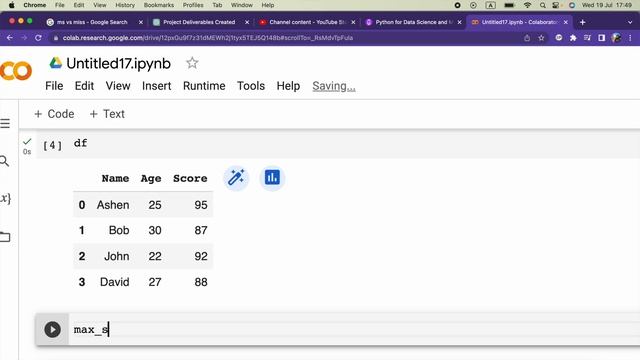Viewport: 640px width, 360px height.
Task: Open the Runtime menu in Colab
Action: pyautogui.click(x=204, y=86)
